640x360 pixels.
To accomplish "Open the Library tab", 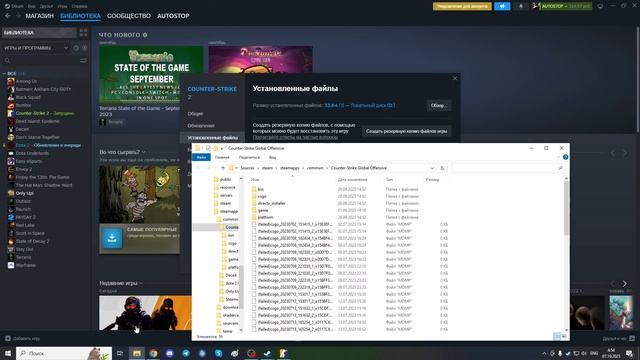I will [80, 16].
